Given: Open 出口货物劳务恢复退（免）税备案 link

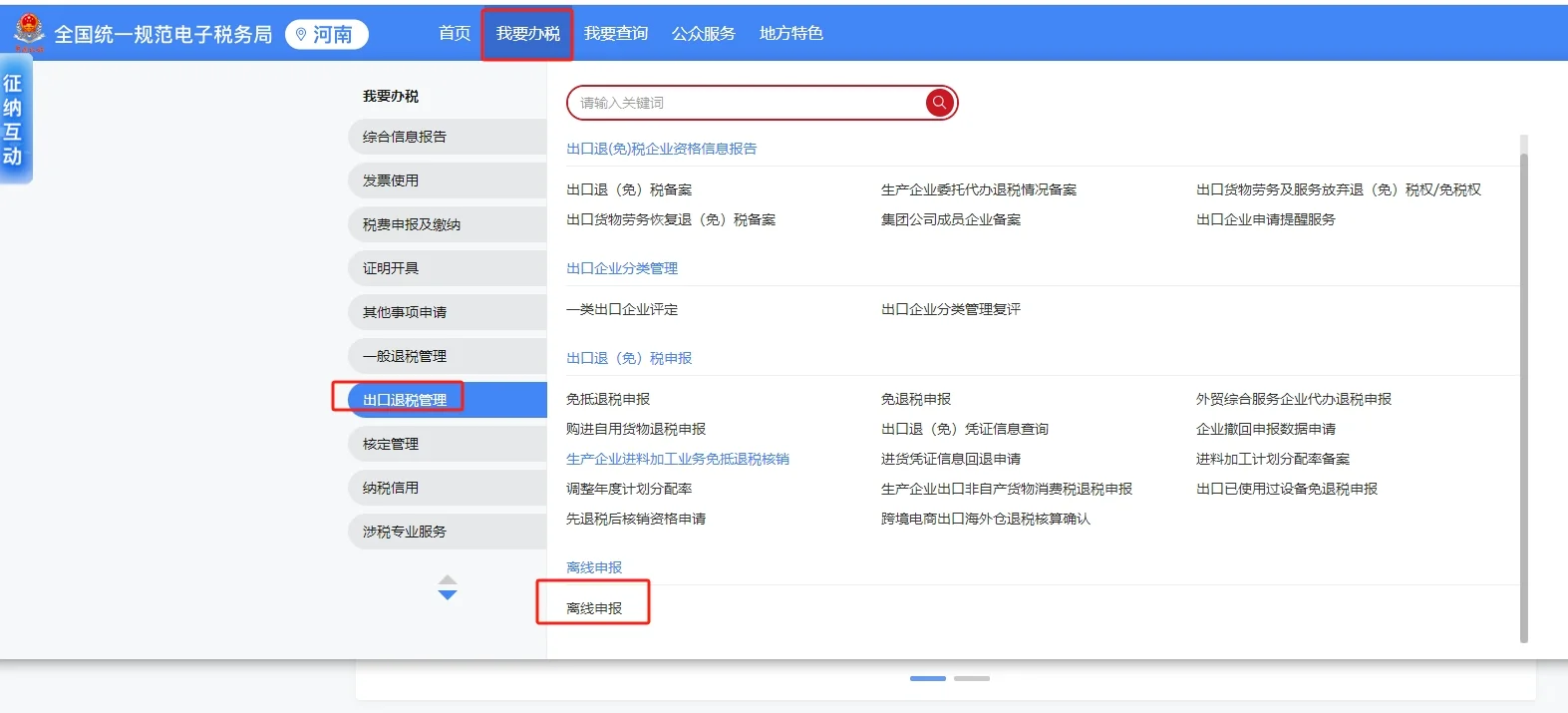Looking at the screenshot, I should coord(671,219).
